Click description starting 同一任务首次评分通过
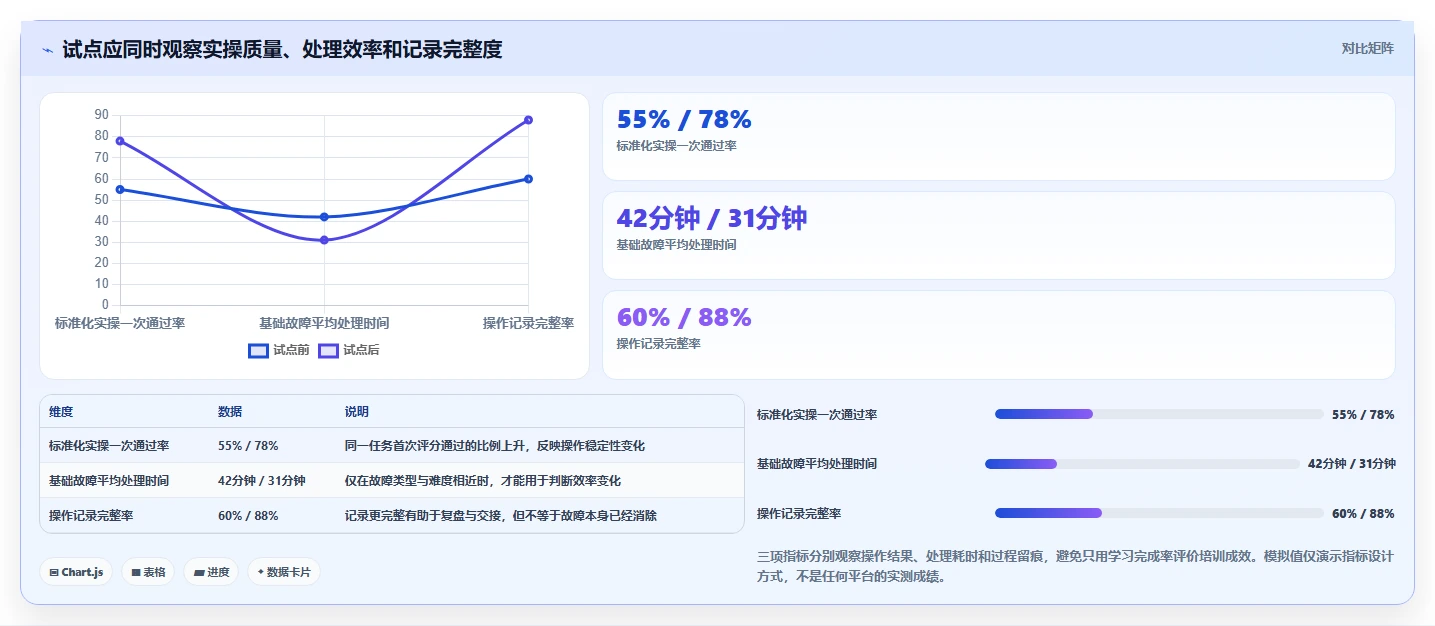 [495, 446]
